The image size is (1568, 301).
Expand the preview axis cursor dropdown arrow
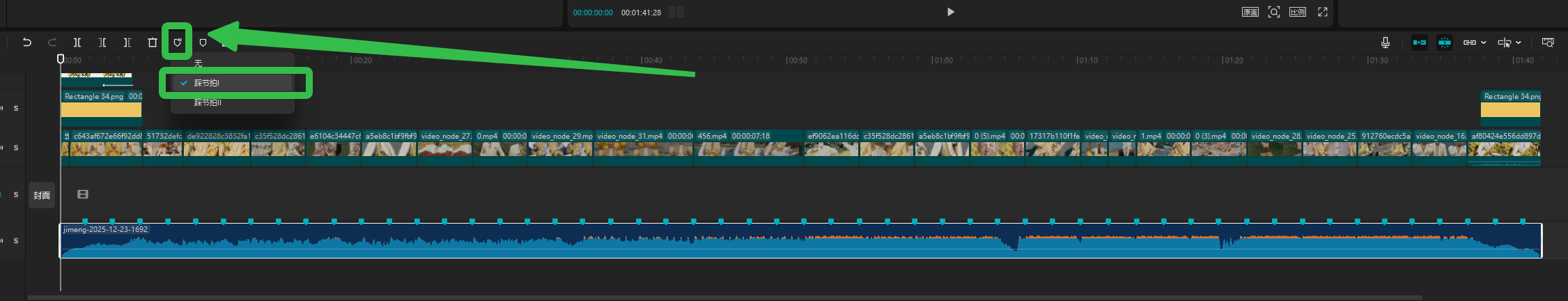click(1519, 43)
